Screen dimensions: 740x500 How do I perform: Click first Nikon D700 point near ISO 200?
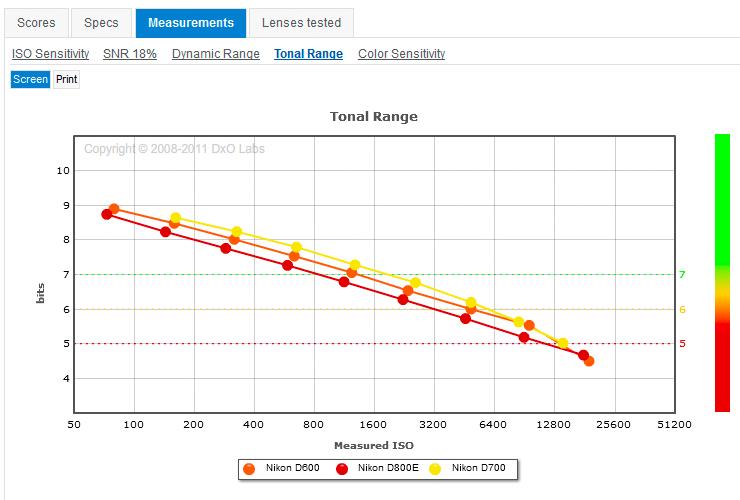(176, 218)
